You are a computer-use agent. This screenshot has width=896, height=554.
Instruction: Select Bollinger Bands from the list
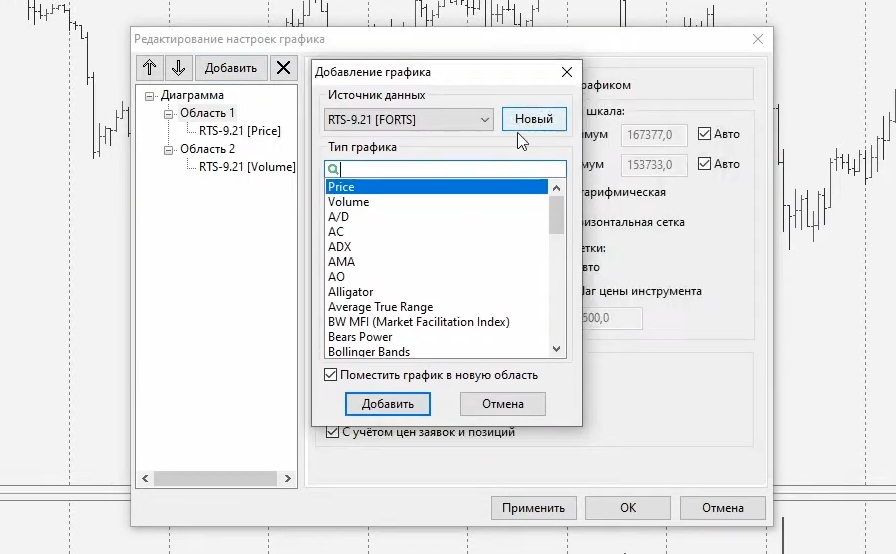pos(369,352)
